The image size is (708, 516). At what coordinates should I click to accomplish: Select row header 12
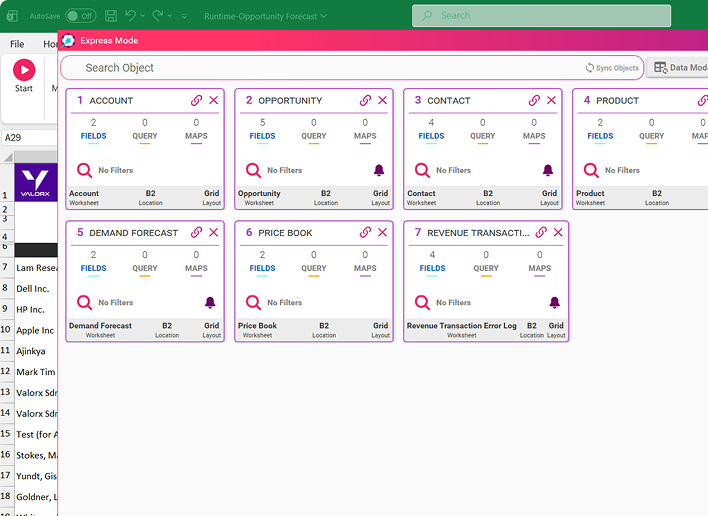(5, 372)
